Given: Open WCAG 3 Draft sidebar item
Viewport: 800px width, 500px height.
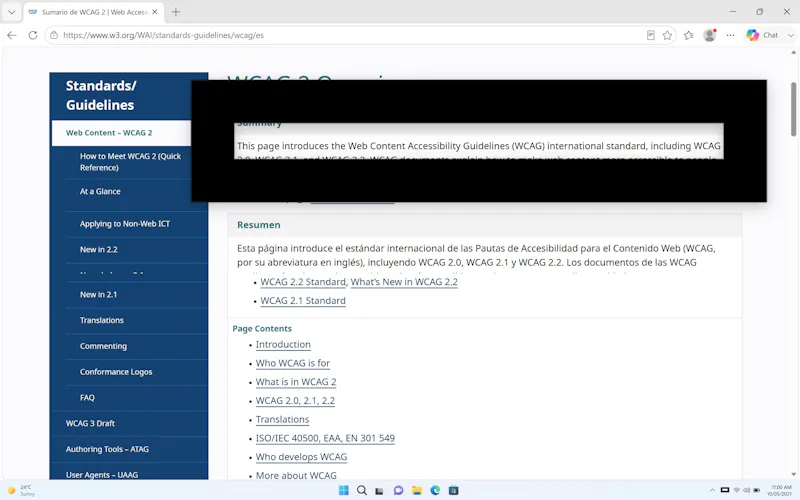Looking at the screenshot, I should [90, 423].
